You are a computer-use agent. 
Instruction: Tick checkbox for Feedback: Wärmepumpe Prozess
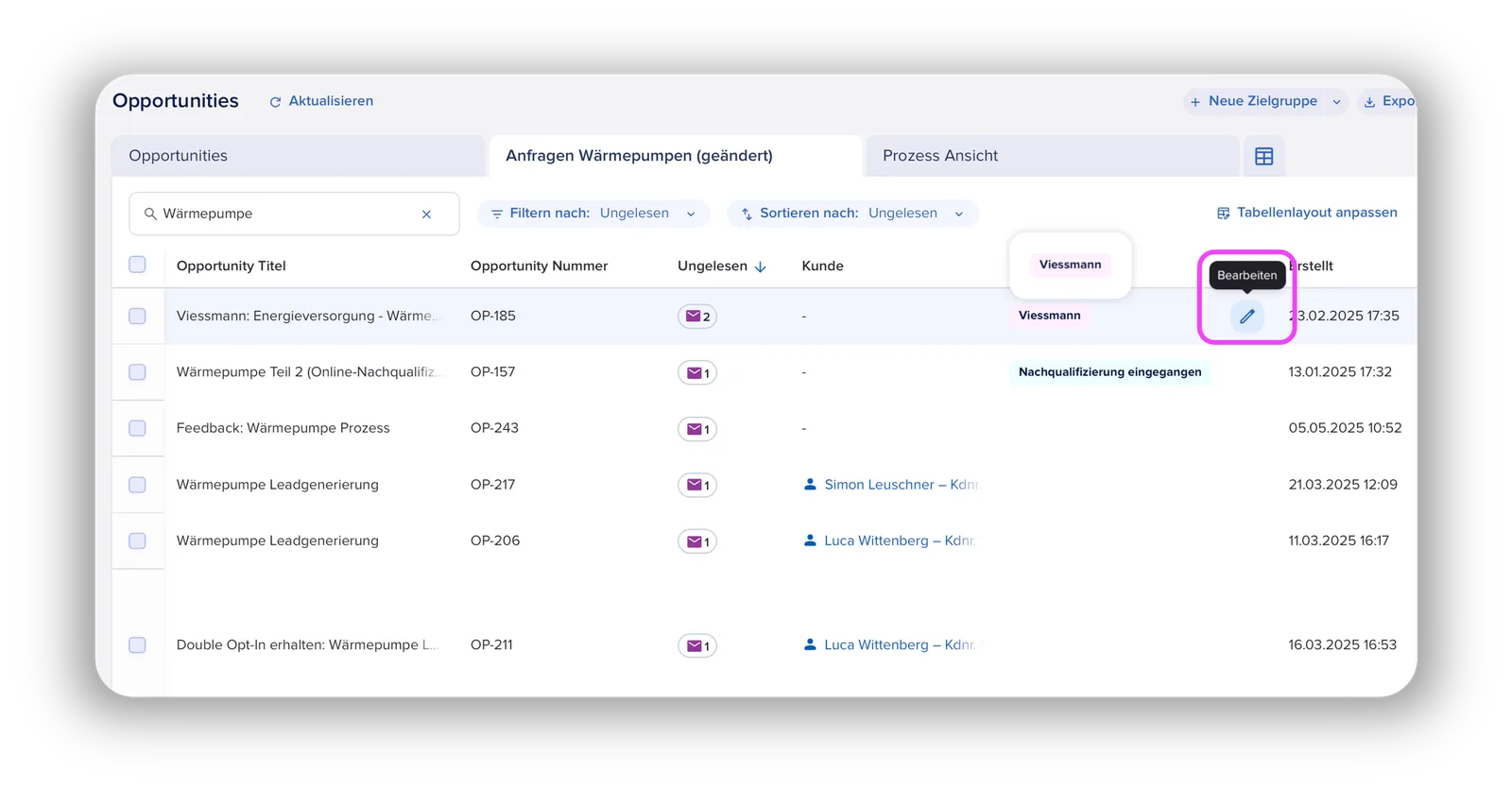tap(137, 428)
